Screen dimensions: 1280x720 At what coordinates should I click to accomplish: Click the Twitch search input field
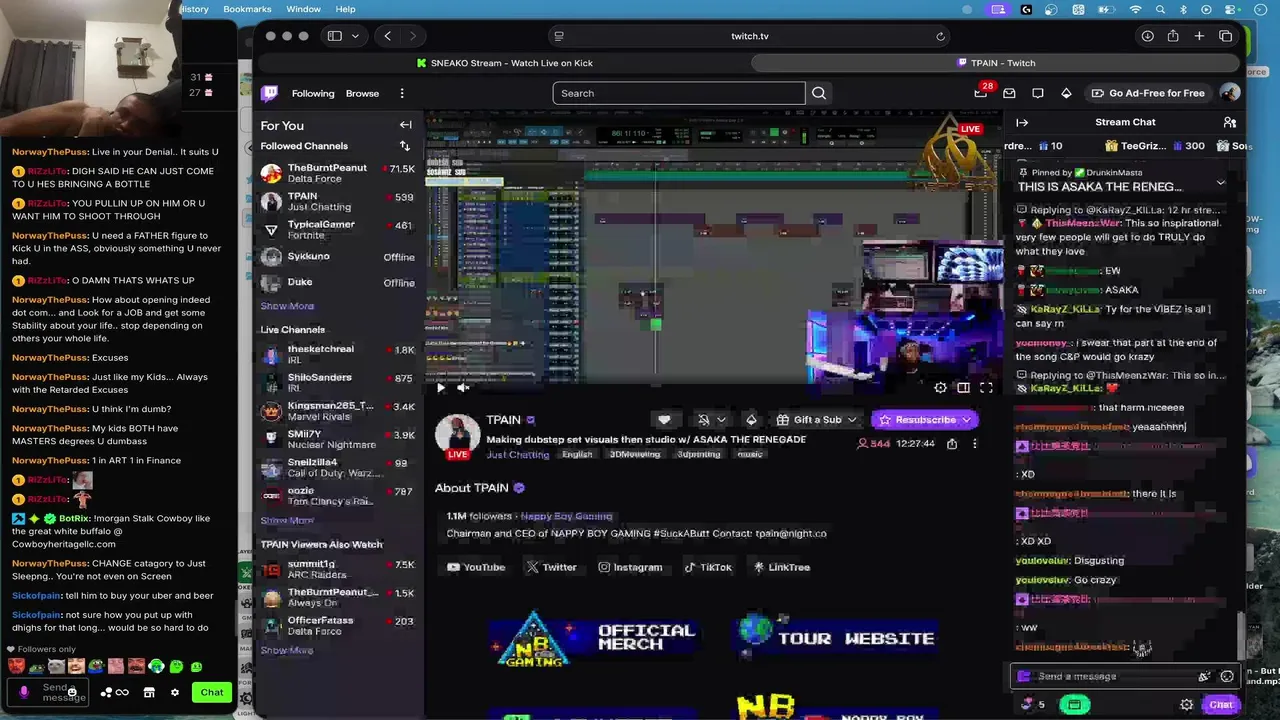(x=679, y=93)
